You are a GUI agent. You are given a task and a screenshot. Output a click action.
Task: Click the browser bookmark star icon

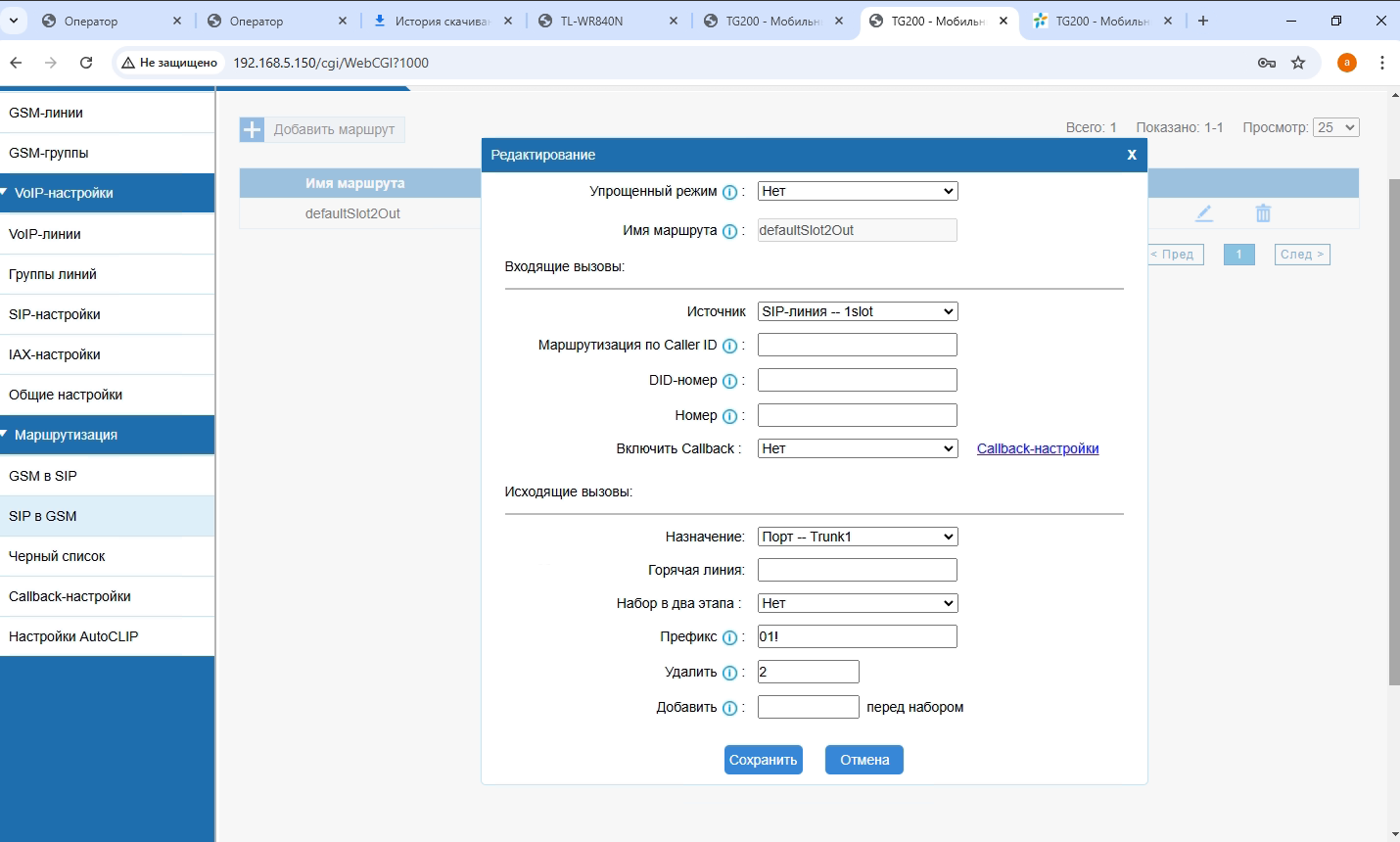coord(1298,63)
